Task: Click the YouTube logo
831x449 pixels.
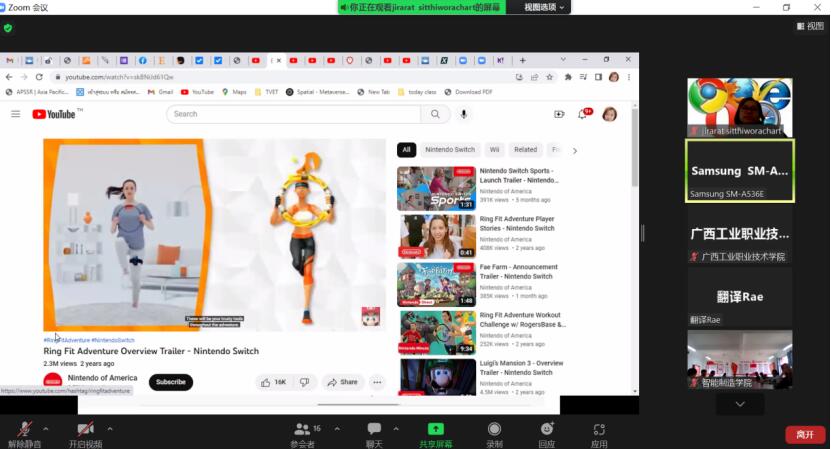Action: click(54, 114)
